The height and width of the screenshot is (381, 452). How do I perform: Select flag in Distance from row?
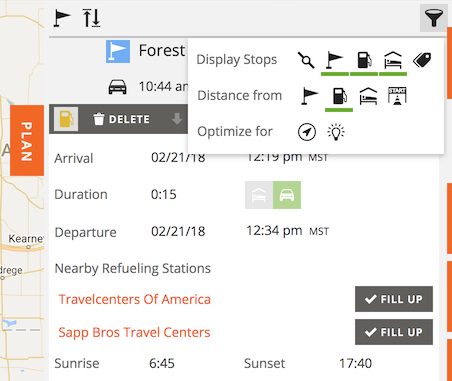[x=310, y=96]
